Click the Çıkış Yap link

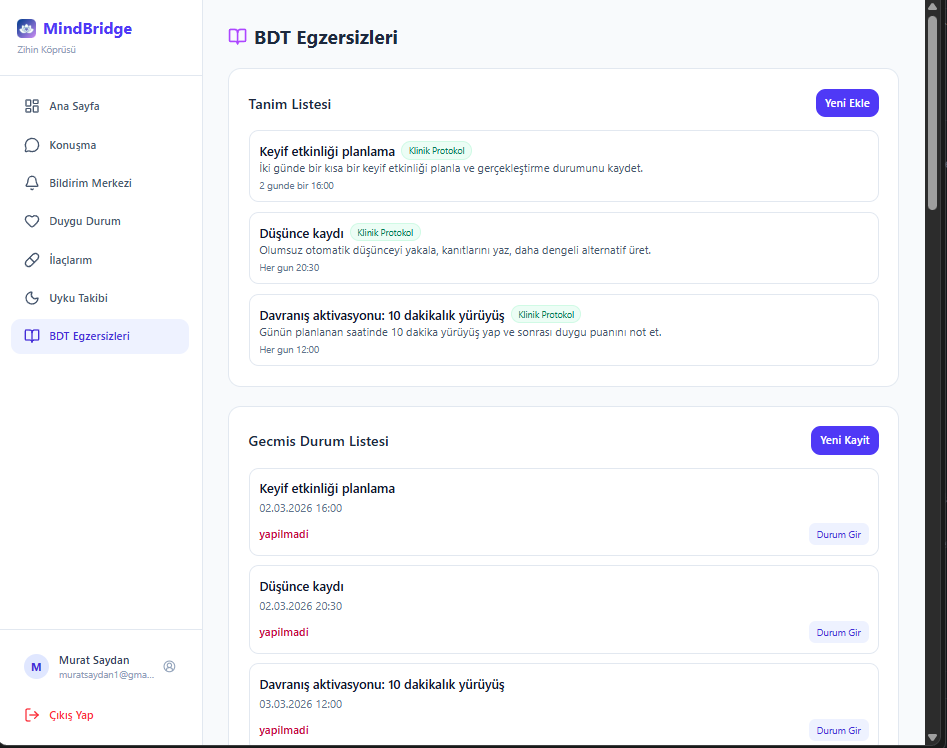point(69,714)
